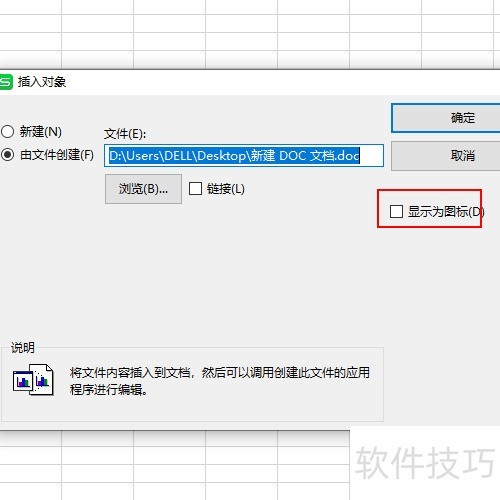
Task: Click an empty spreadsheet cell below the dialog
Action: 169,455
